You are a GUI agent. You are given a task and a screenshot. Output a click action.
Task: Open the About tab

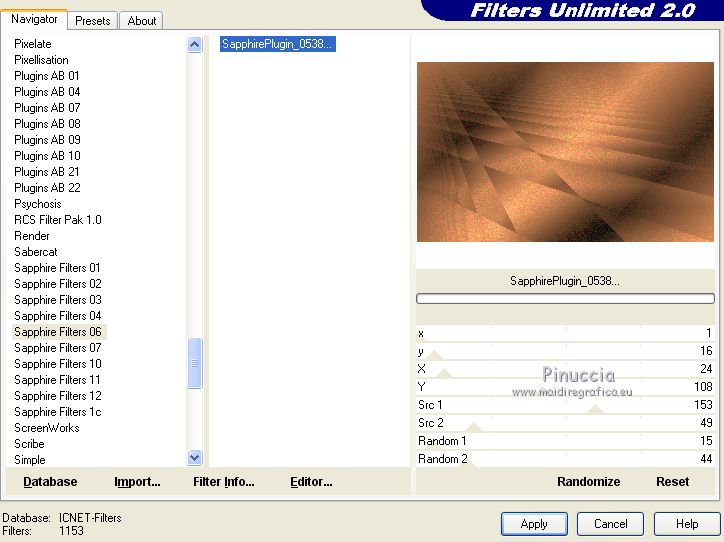click(x=141, y=21)
